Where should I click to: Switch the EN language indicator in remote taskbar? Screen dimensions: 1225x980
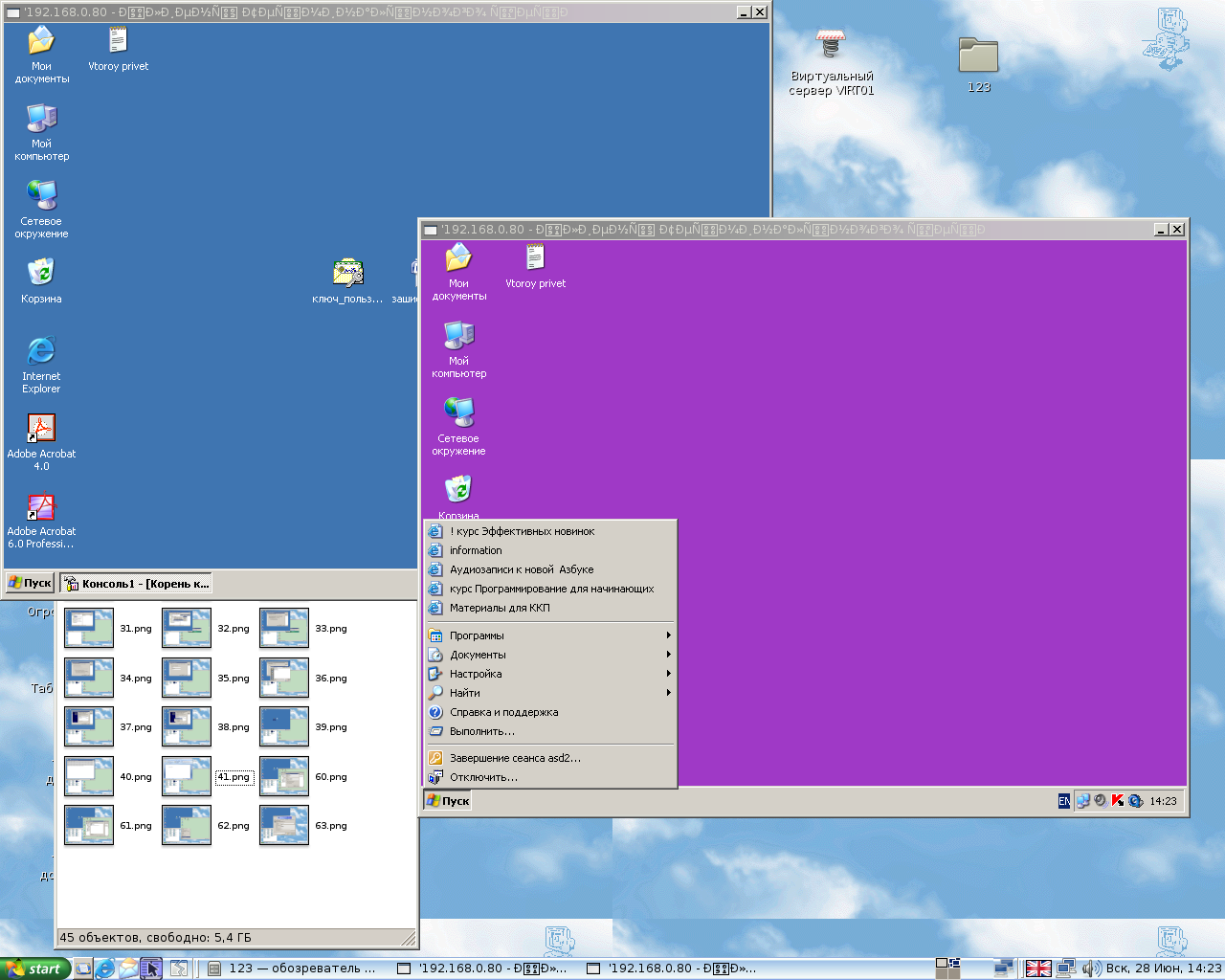(x=1063, y=801)
